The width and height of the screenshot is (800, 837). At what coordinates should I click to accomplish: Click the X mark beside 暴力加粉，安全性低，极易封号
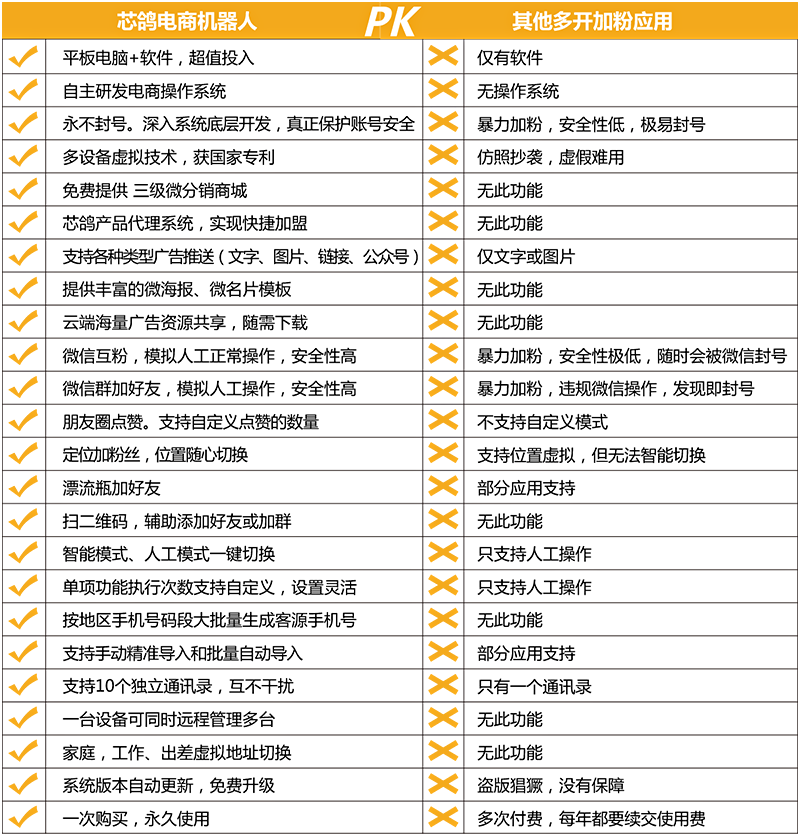tap(443, 122)
